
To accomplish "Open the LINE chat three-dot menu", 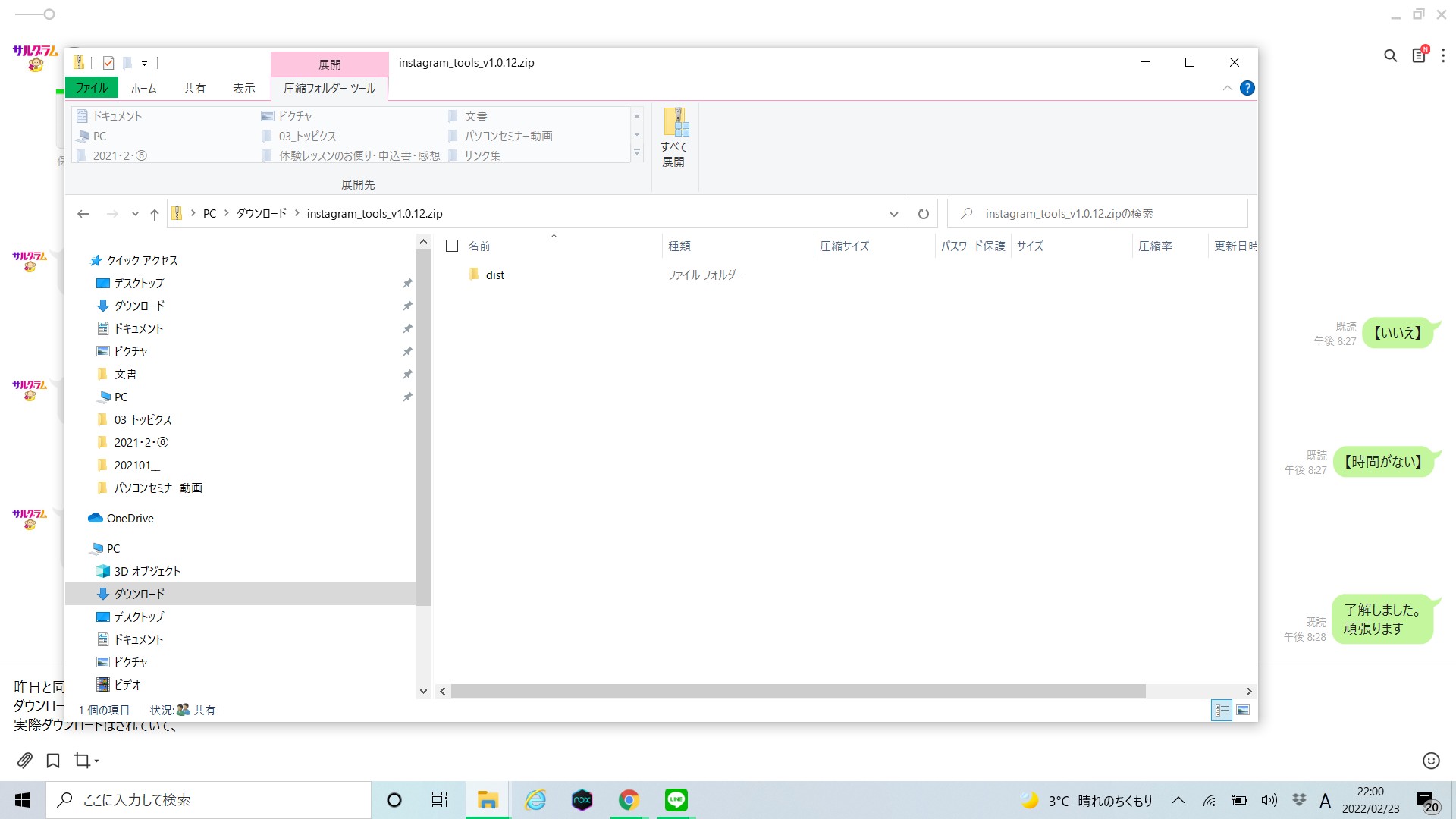I will pos(1443,55).
